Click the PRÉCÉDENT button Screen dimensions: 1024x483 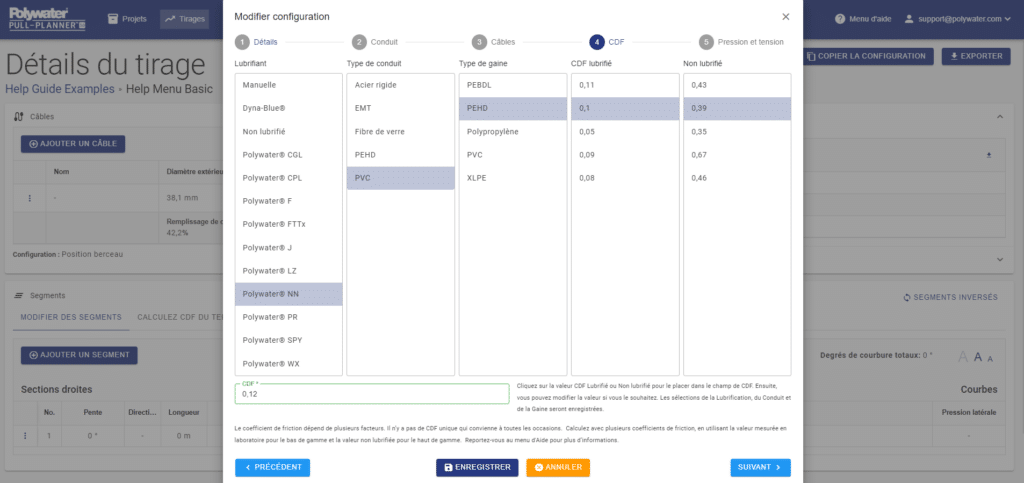272,467
